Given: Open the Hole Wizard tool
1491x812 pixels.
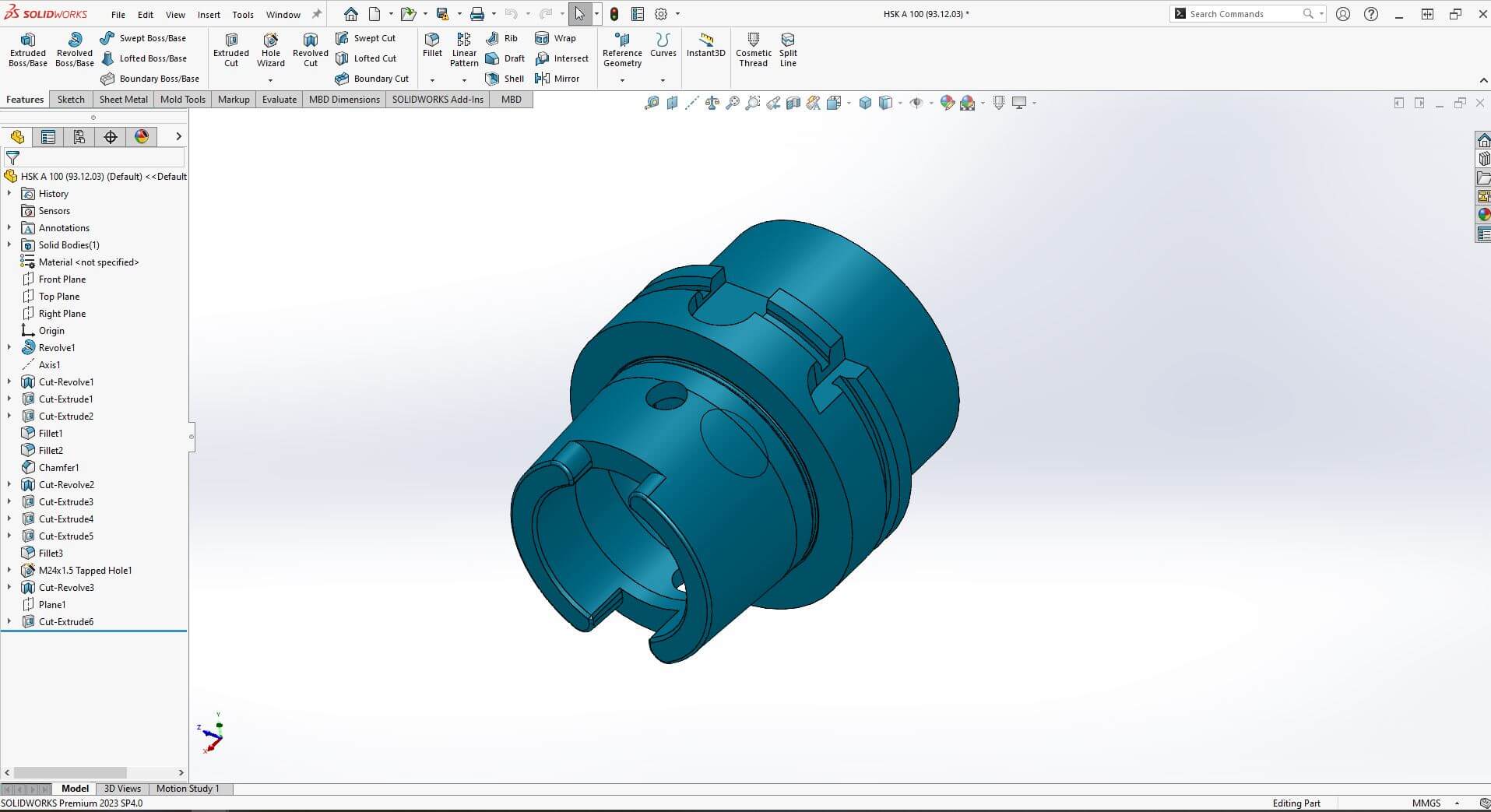Looking at the screenshot, I should coord(270,50).
